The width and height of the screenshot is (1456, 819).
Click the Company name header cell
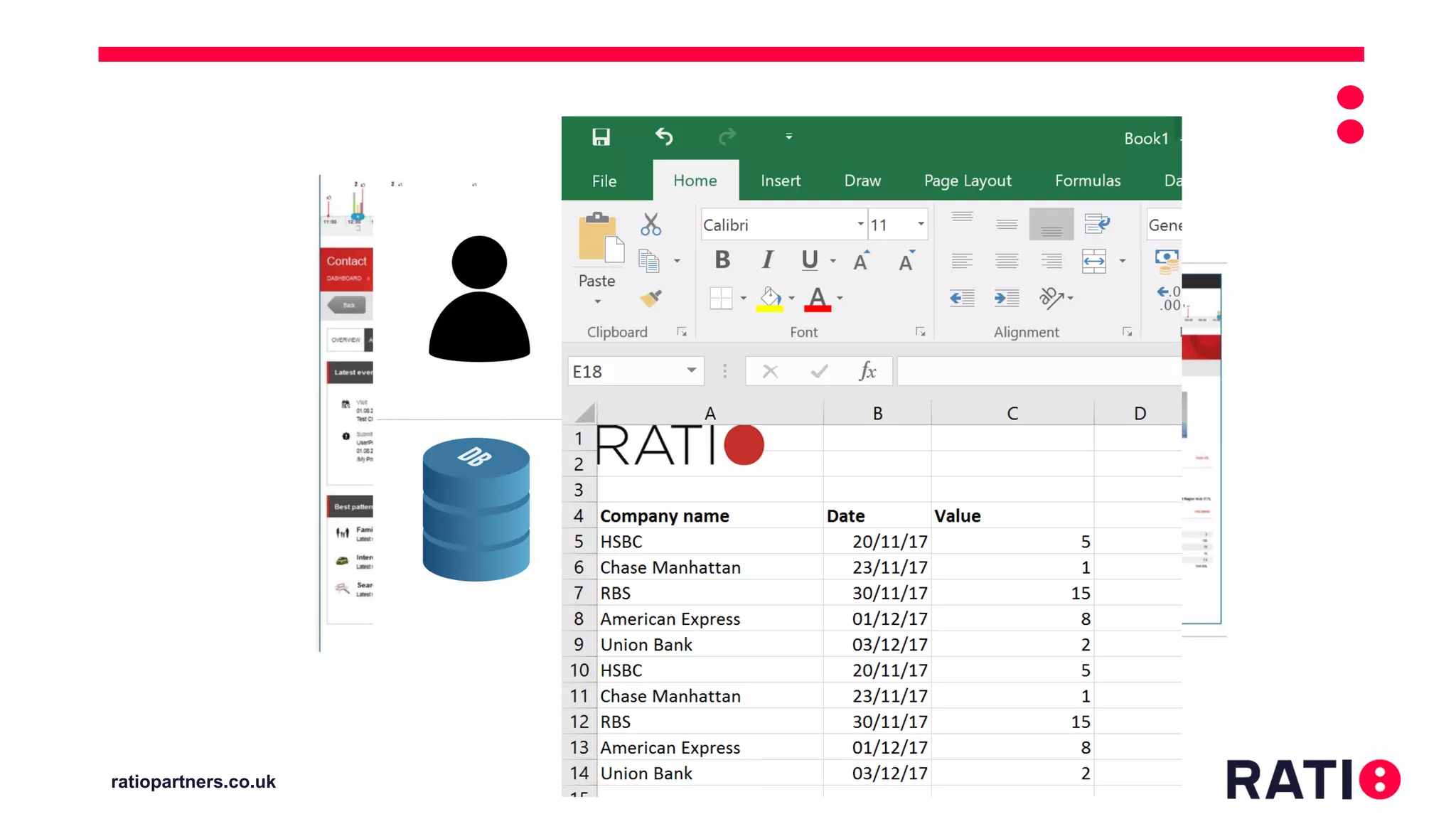(x=710, y=516)
